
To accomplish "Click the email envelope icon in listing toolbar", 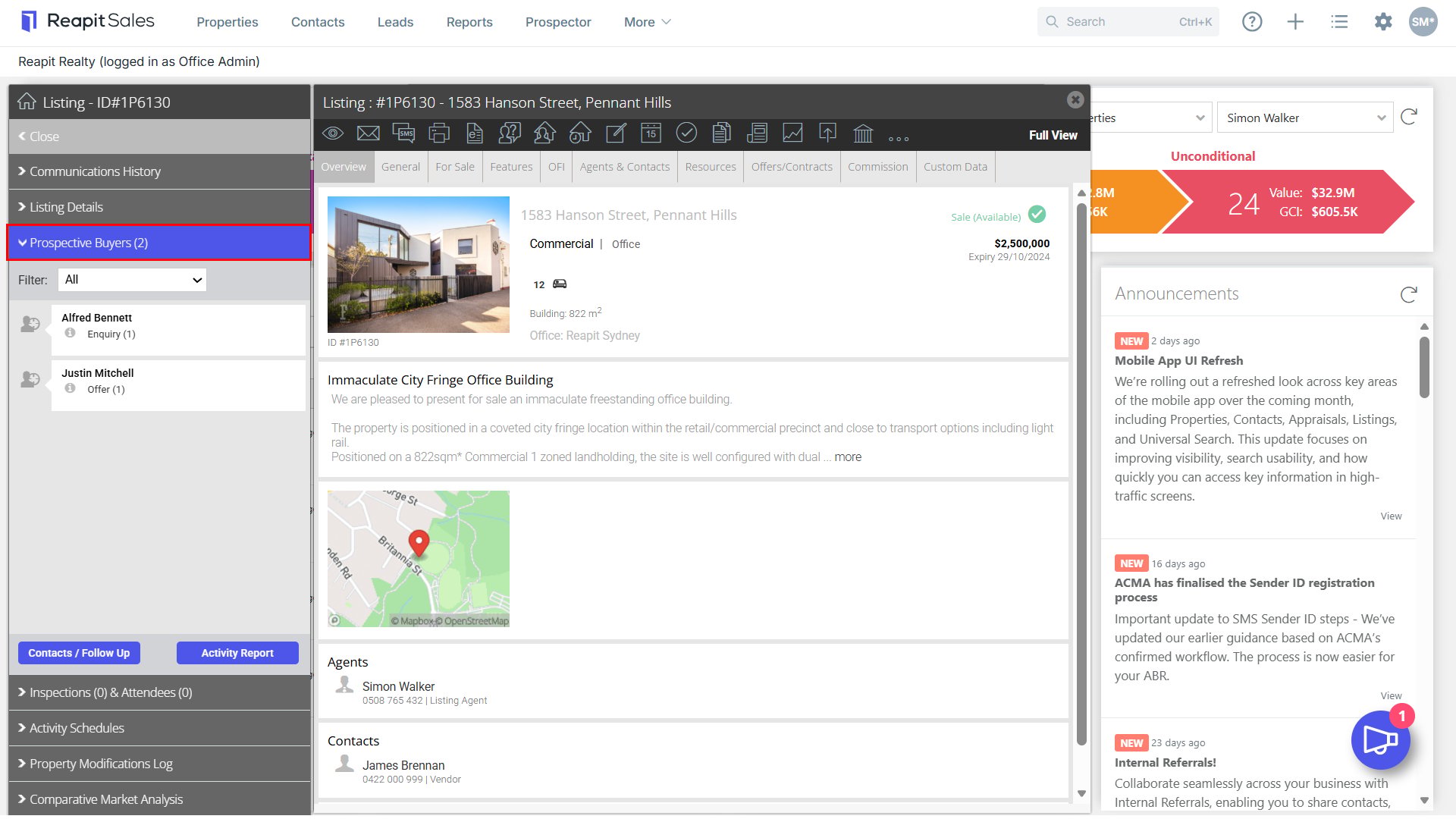I will [369, 134].
